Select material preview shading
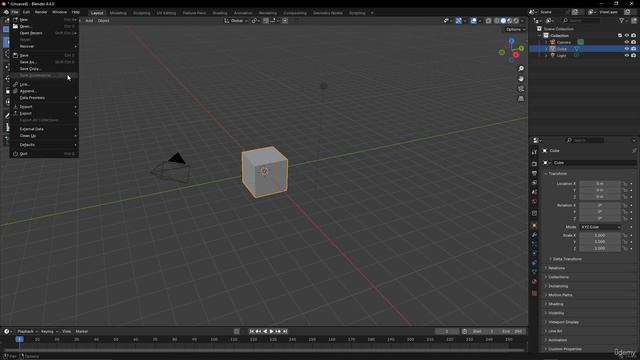Image resolution: width=640 pixels, height=360 pixels. pyautogui.click(x=510, y=21)
